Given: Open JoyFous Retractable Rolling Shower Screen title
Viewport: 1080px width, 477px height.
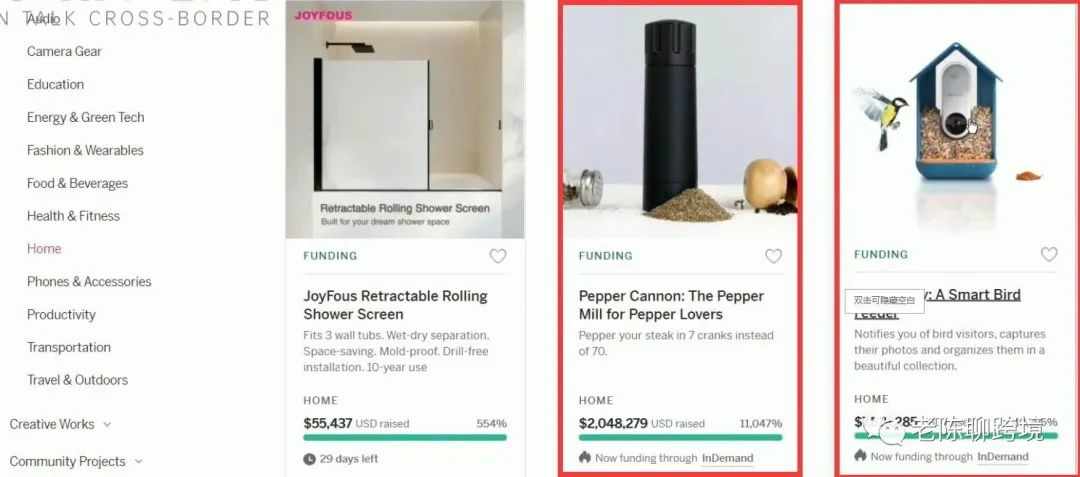Looking at the screenshot, I should point(395,305).
